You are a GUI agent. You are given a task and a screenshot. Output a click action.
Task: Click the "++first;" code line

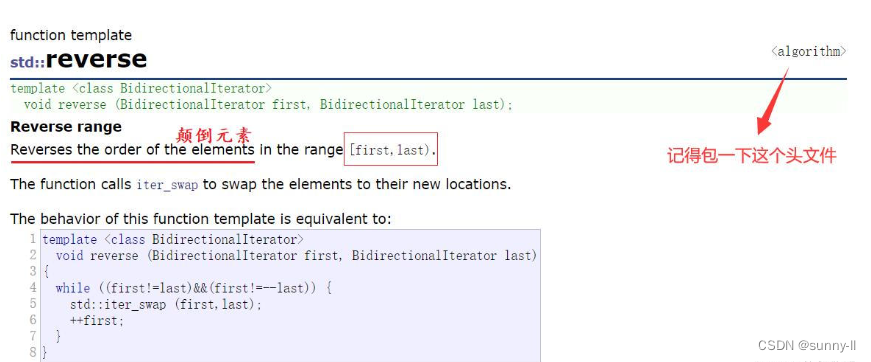pos(97,320)
